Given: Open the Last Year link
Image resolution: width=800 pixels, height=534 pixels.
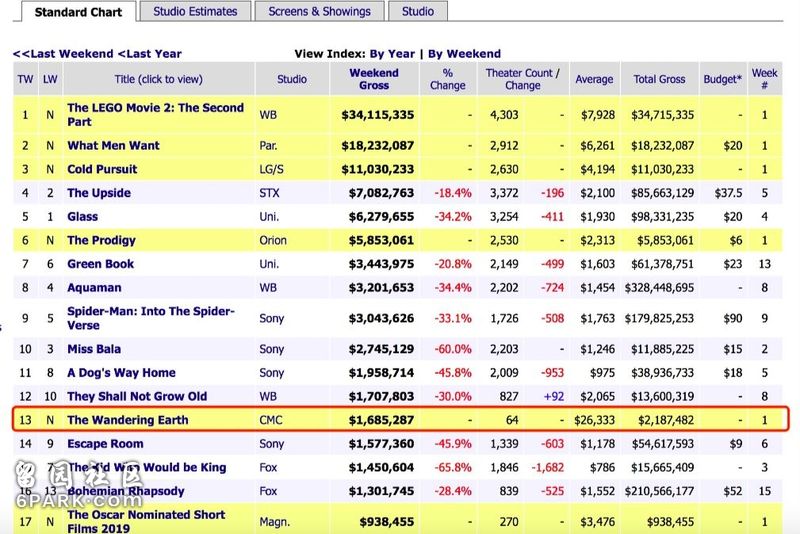Looking at the screenshot, I should click(149, 54).
